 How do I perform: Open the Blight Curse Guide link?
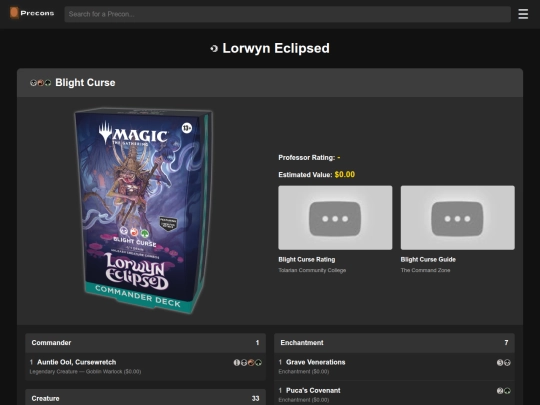pyautogui.click(x=428, y=260)
